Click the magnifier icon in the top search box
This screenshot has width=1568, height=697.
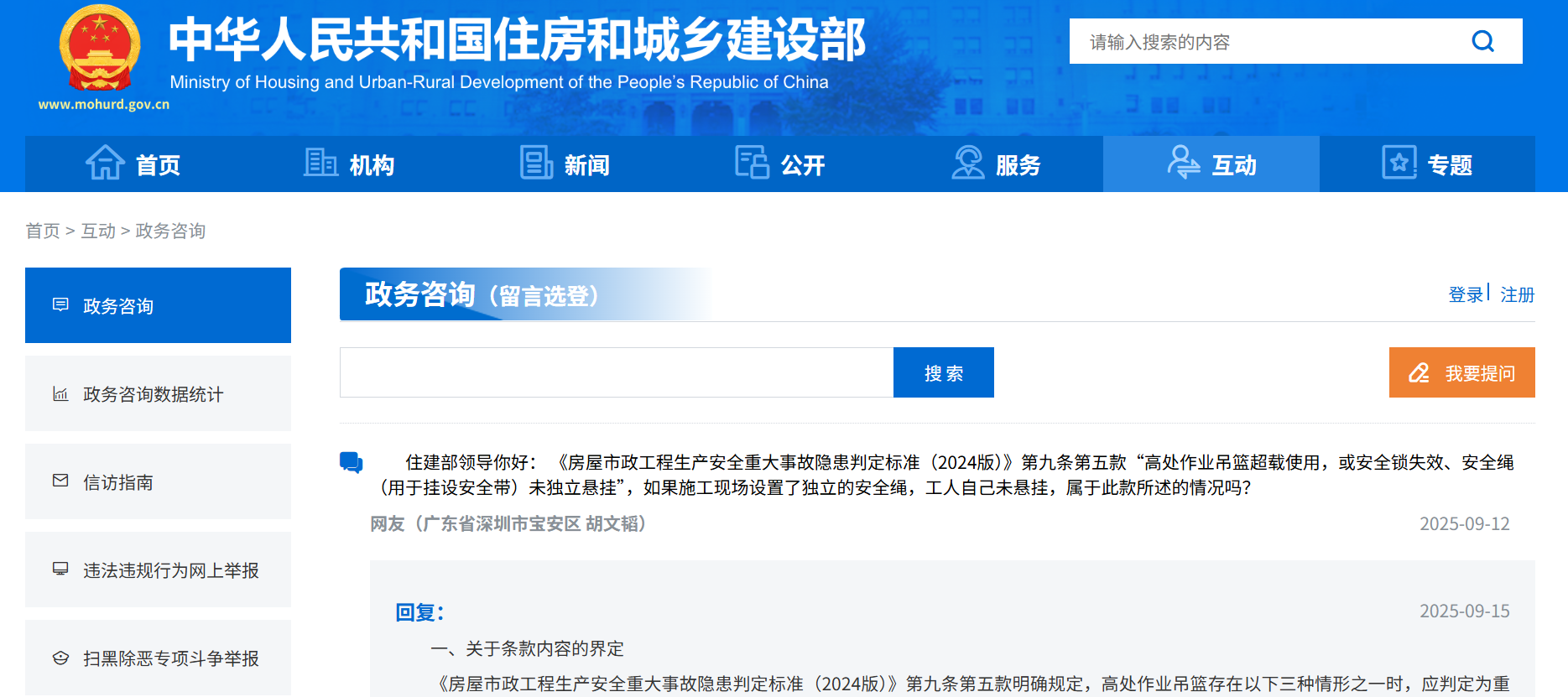(1482, 41)
